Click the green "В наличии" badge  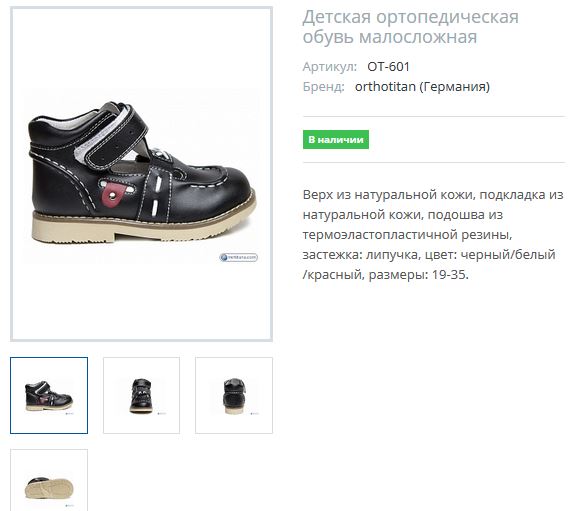pos(336,139)
